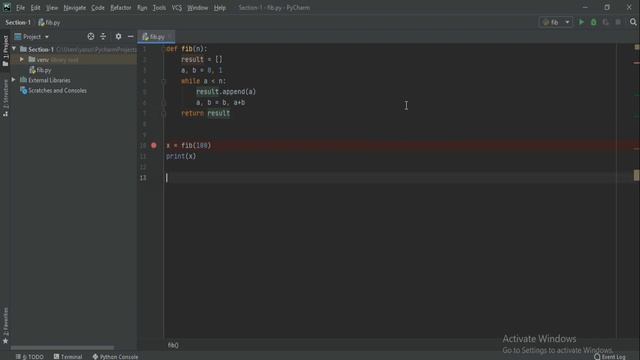The height and width of the screenshot is (360, 640).
Task: Click the PyCharm application icon in title bar
Action: 7,7
